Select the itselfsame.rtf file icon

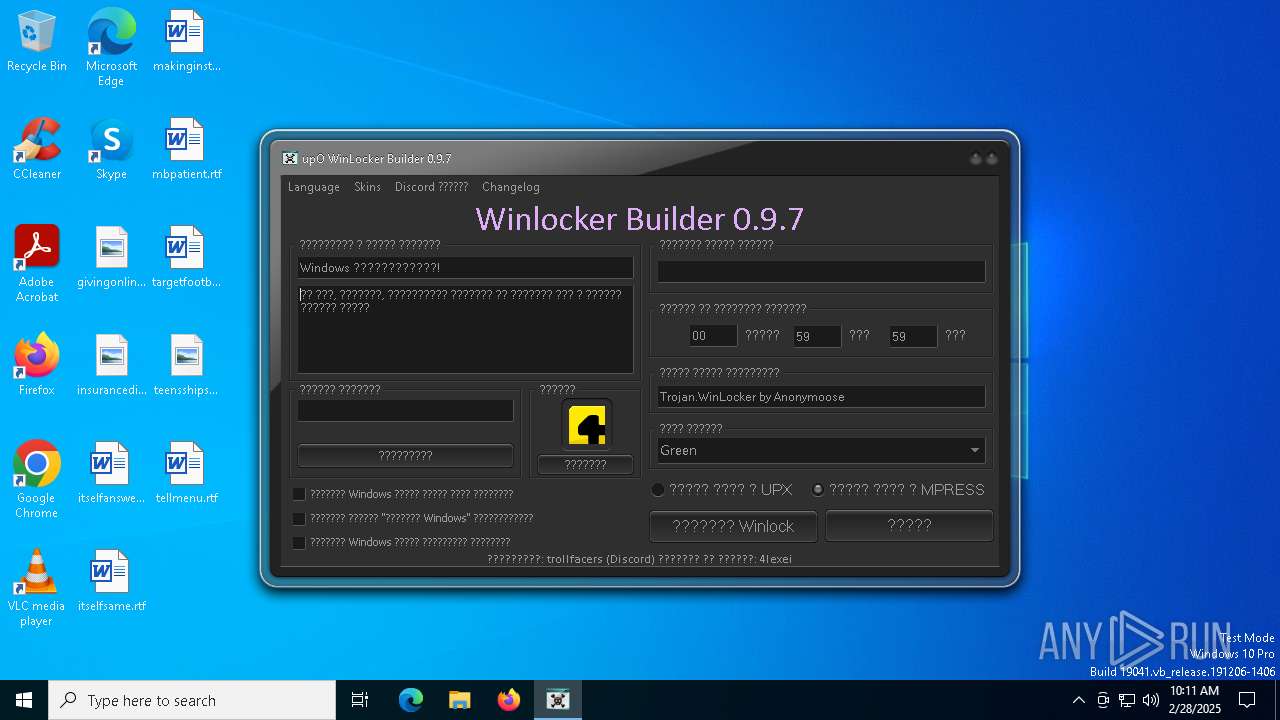(111, 582)
